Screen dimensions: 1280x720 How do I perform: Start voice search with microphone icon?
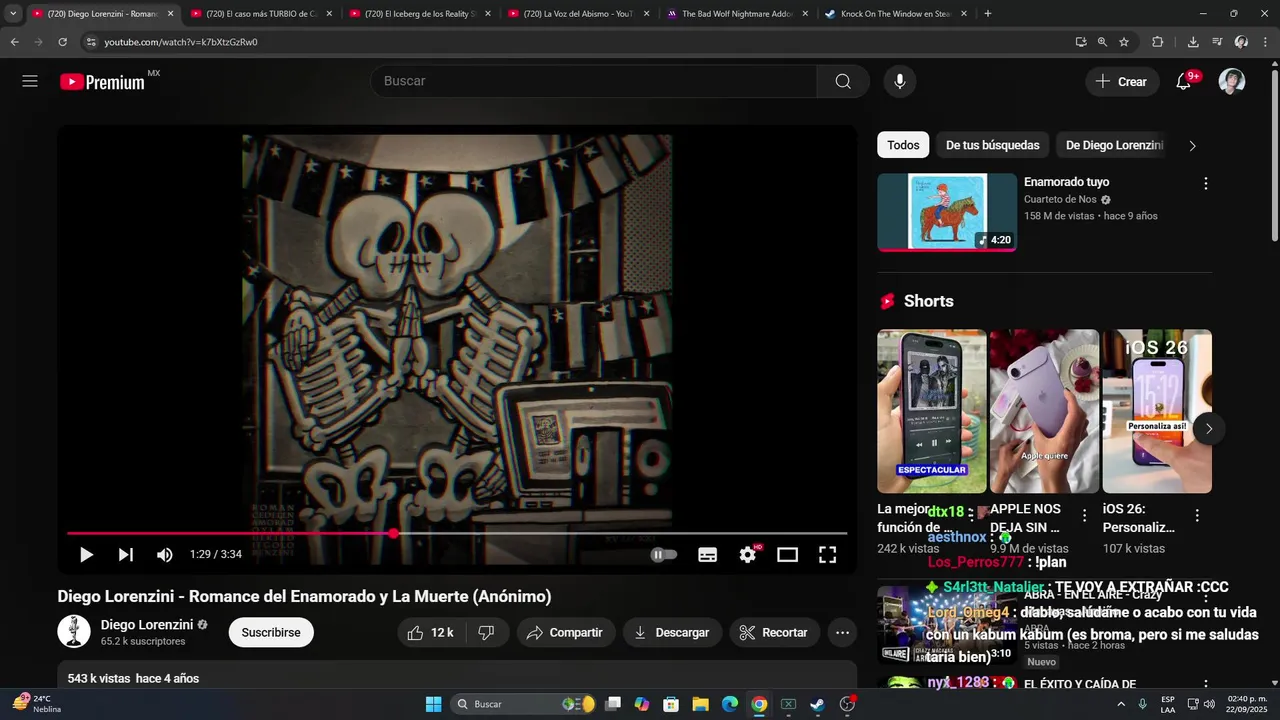click(900, 82)
